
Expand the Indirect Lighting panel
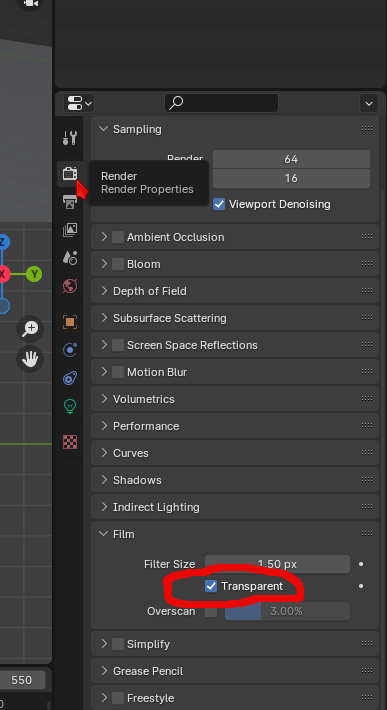(104, 507)
